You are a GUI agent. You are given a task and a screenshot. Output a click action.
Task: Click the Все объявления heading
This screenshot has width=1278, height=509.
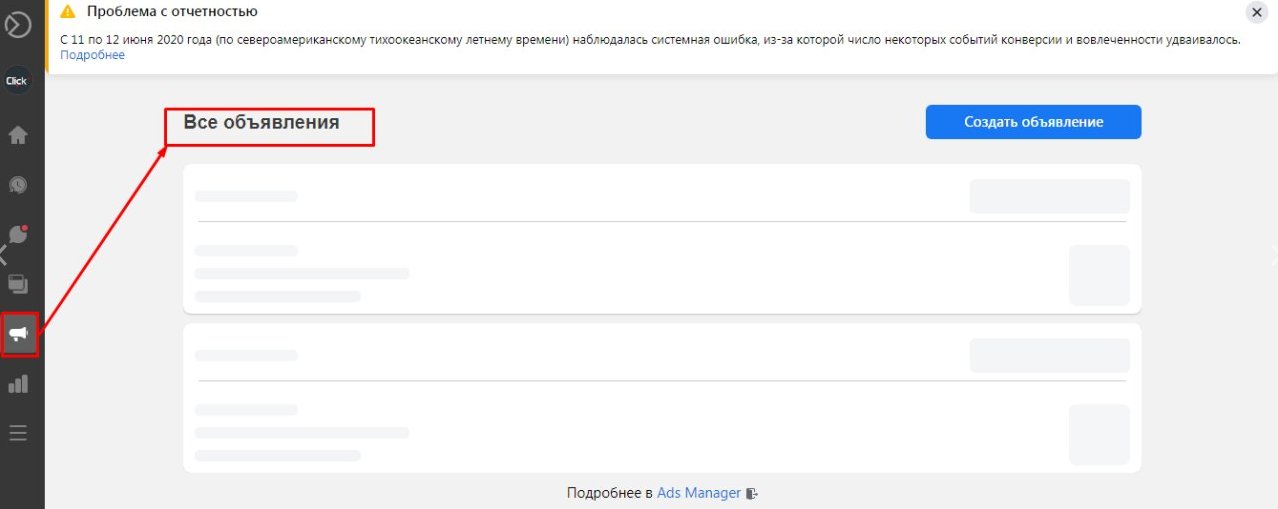261,123
